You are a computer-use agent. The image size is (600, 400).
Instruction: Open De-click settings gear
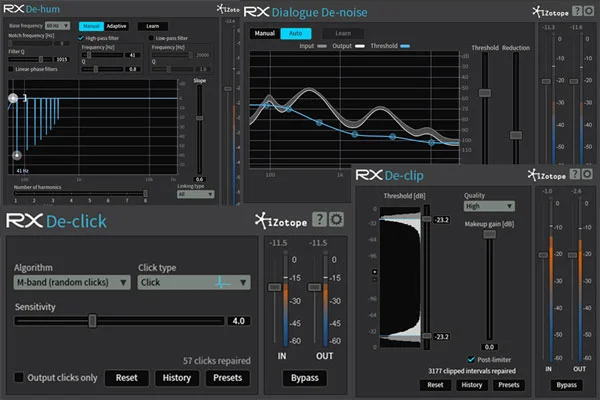(x=336, y=219)
